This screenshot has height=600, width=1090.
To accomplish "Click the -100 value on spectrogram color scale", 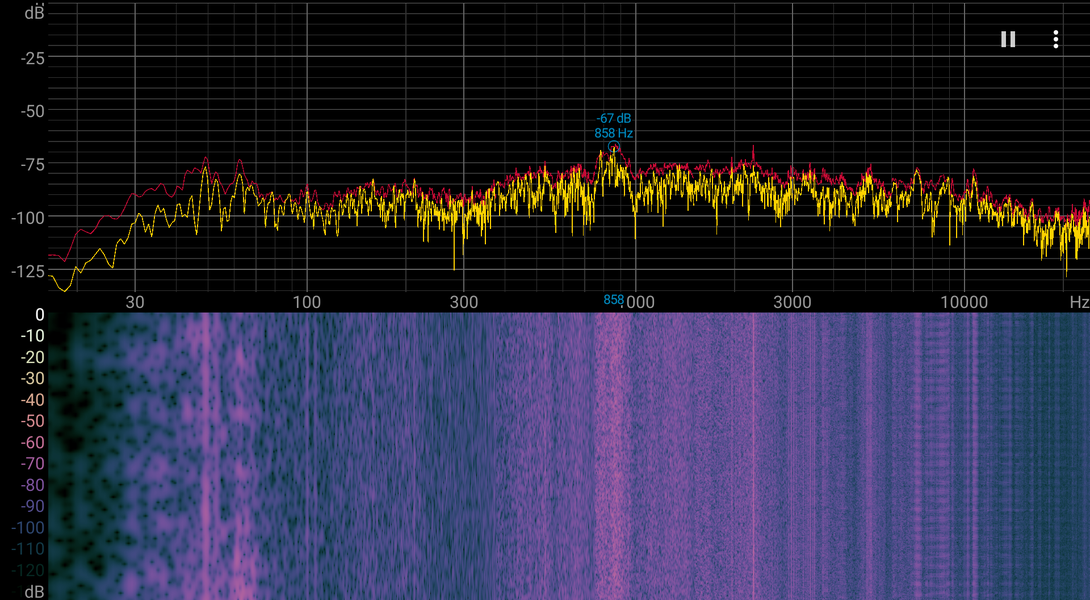I will (28, 528).
